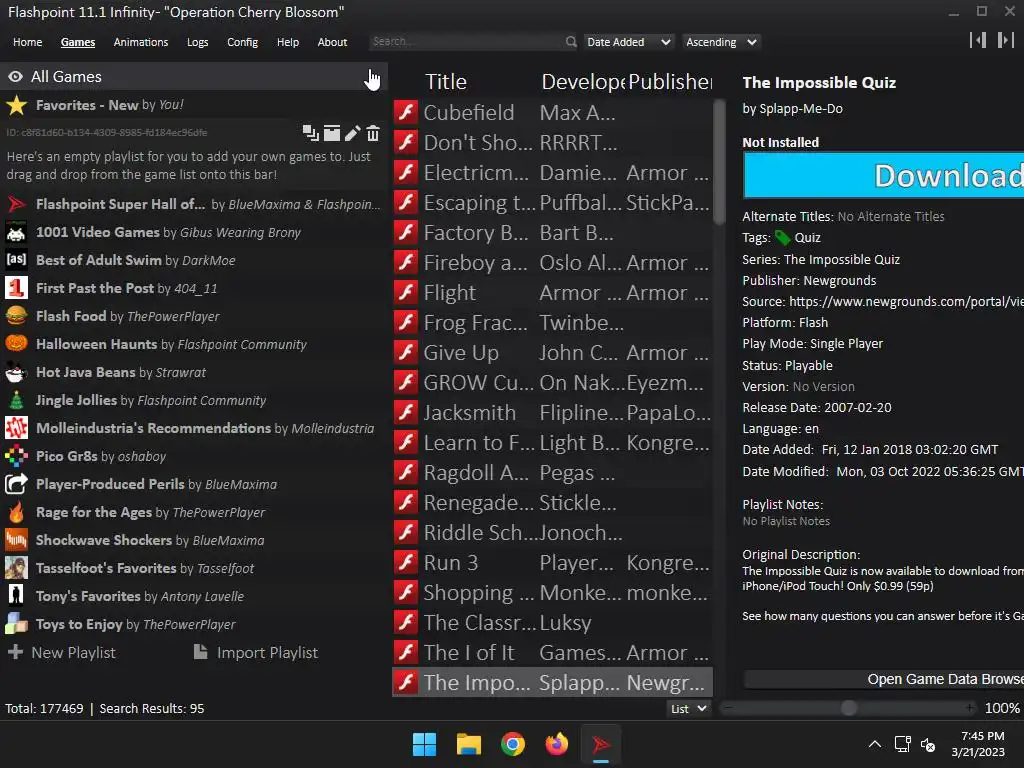This screenshot has height=768, width=1024.
Task: Click the Quiz tag icon
Action: [x=782, y=238]
